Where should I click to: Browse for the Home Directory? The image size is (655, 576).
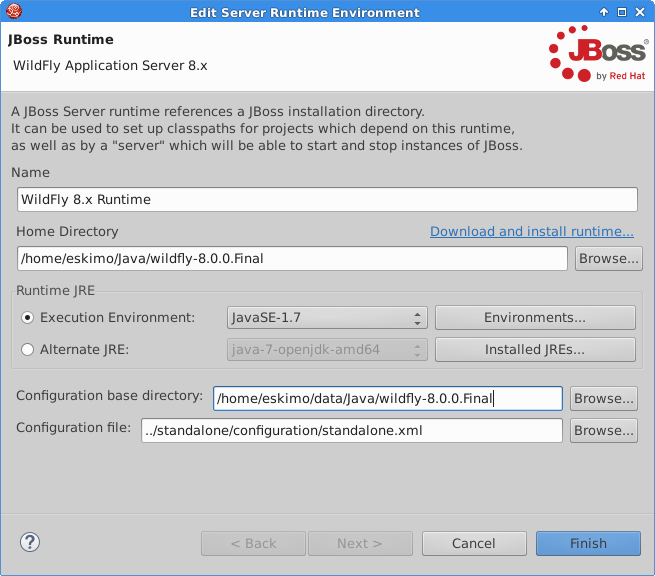[608, 259]
